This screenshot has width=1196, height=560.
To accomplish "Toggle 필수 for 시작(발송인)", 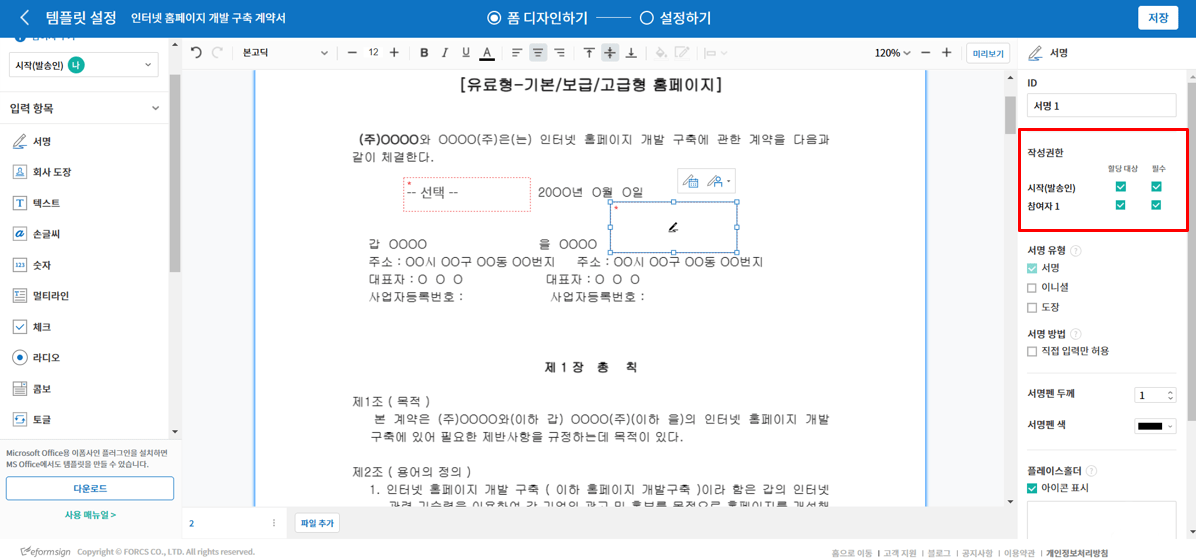I will 1156,187.
